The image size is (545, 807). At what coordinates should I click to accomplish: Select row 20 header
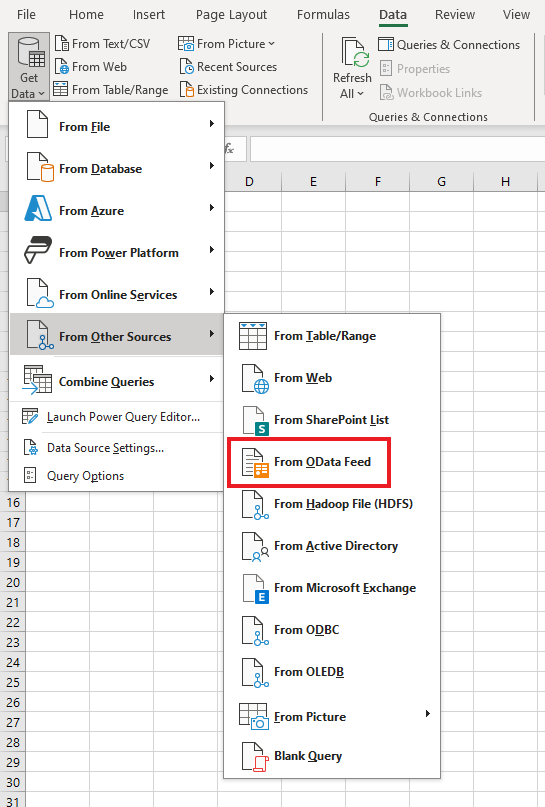click(x=13, y=582)
